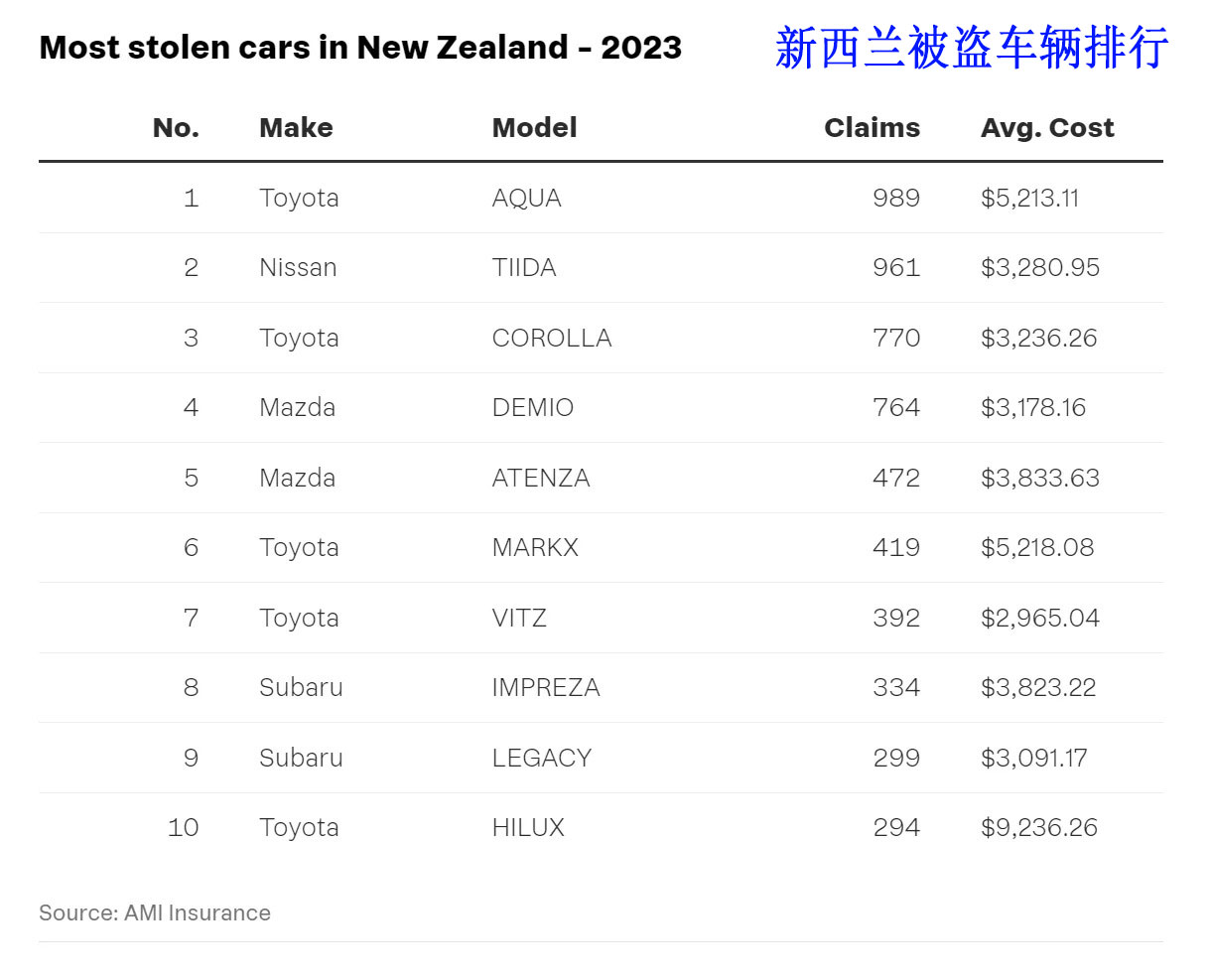Click the IMPREZA model cell

pyautogui.click(x=545, y=688)
